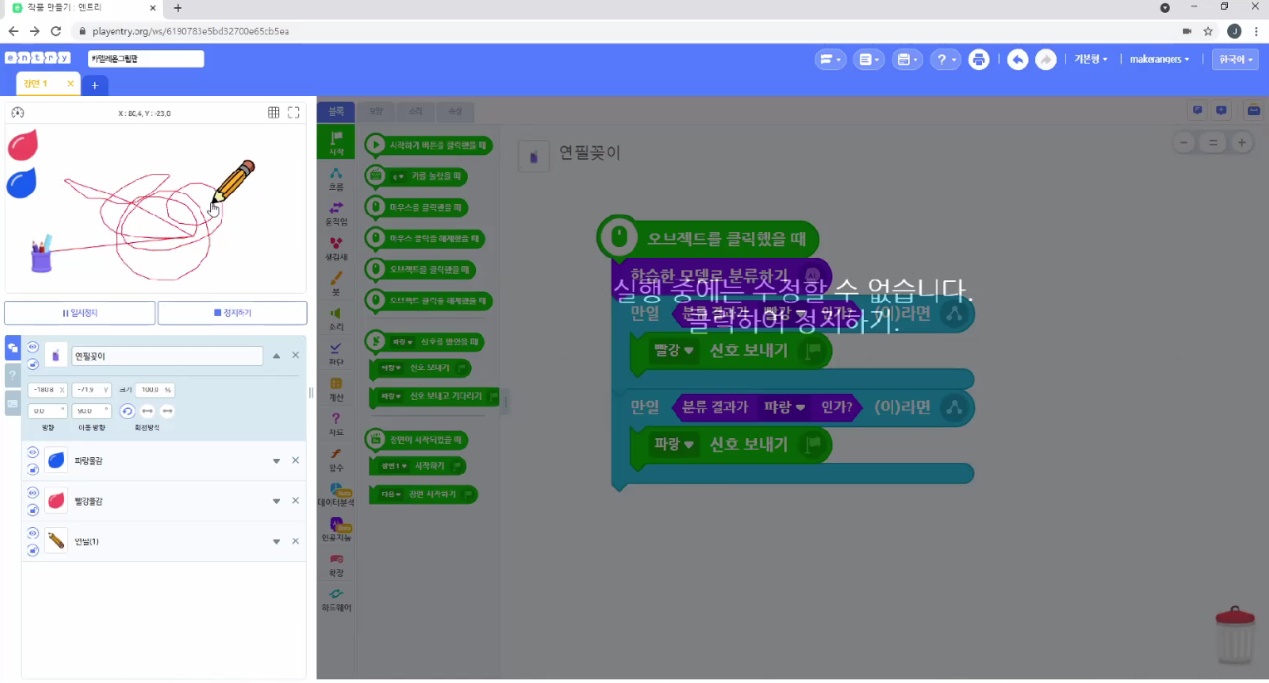Expand the 연필(1) object properties

click(x=277, y=541)
